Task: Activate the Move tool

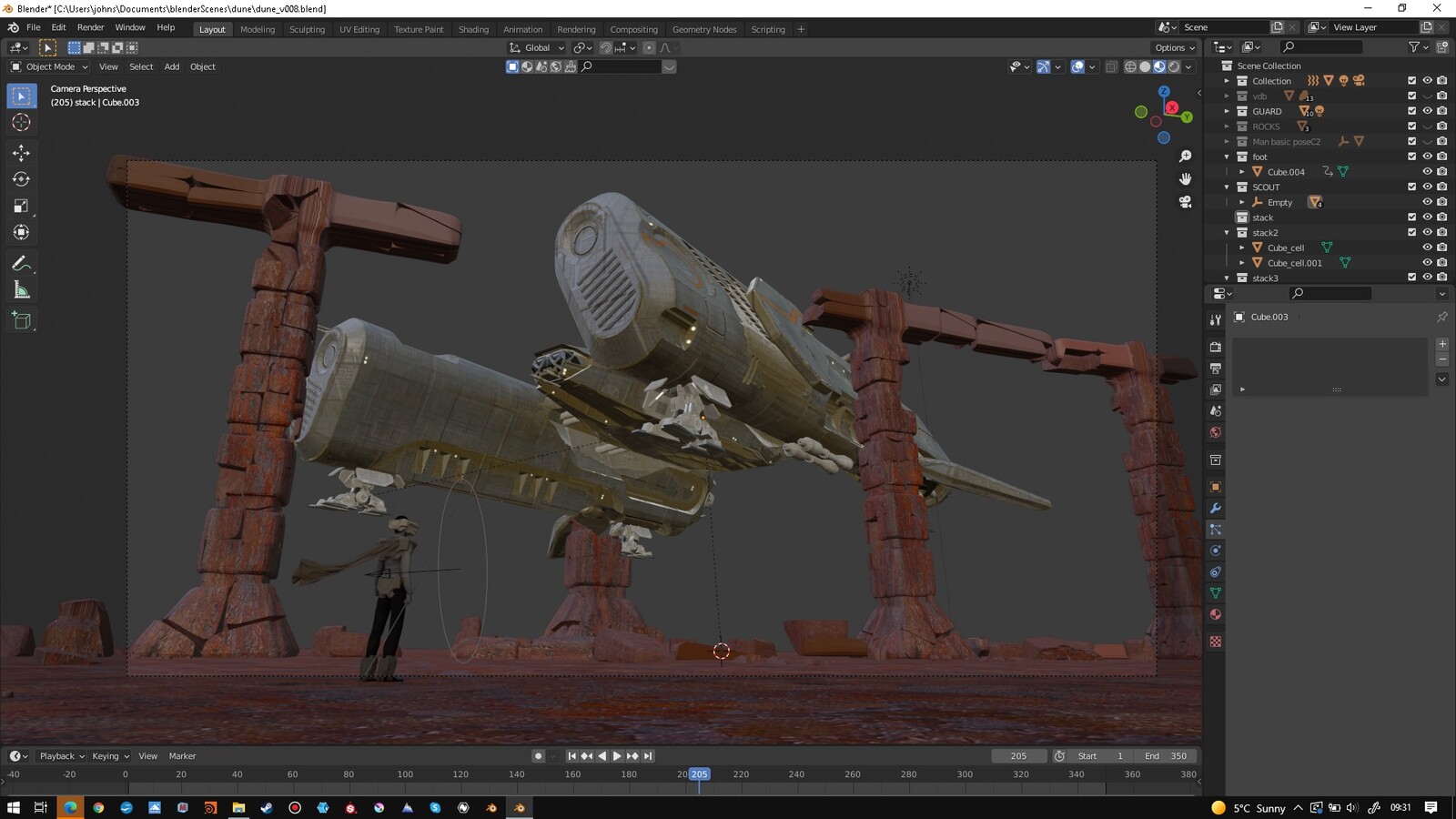Action: pos(21,153)
